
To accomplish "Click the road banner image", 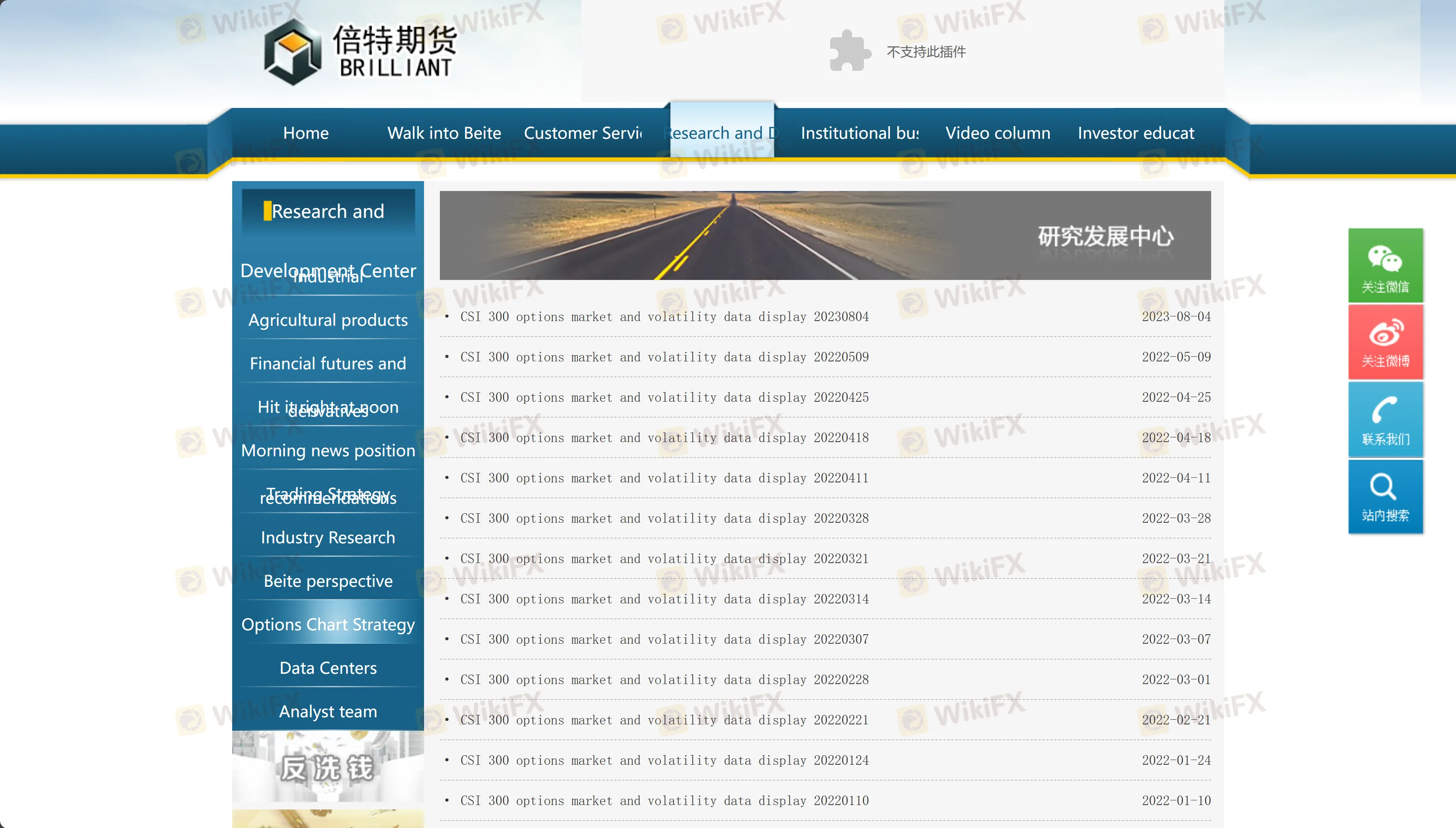I will [825, 235].
